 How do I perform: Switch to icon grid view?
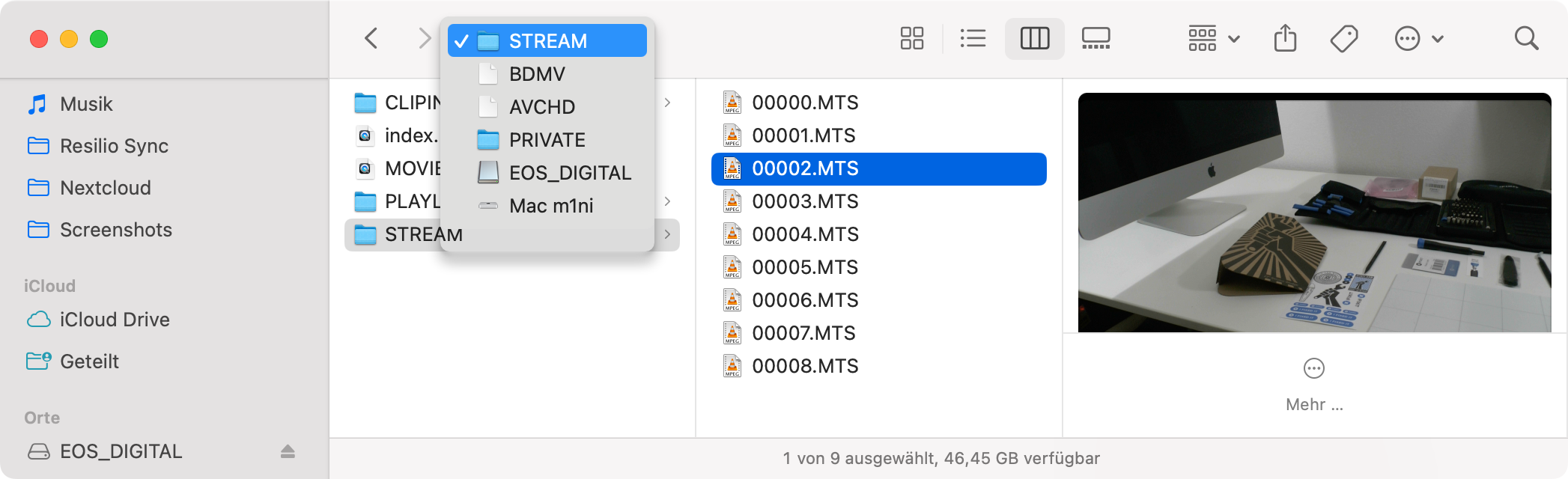(911, 38)
